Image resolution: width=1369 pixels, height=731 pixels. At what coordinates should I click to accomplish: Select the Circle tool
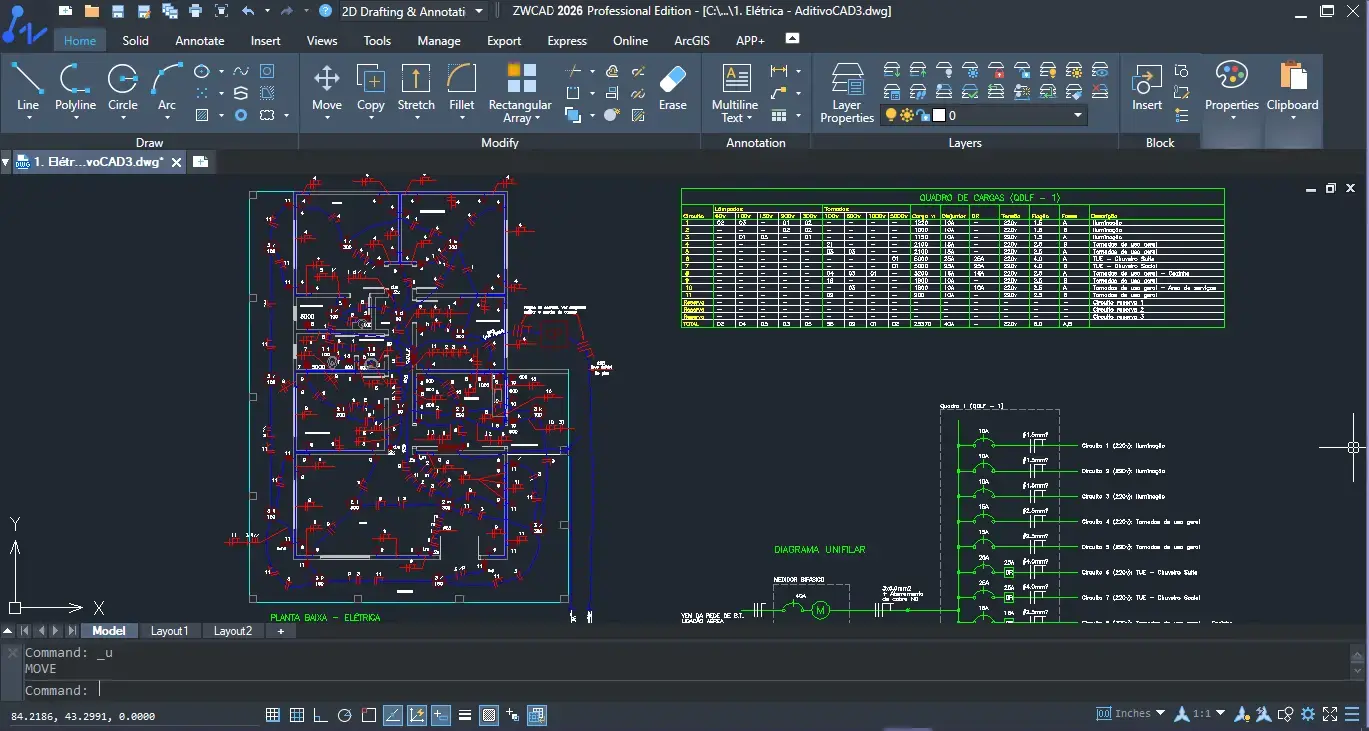(x=122, y=88)
